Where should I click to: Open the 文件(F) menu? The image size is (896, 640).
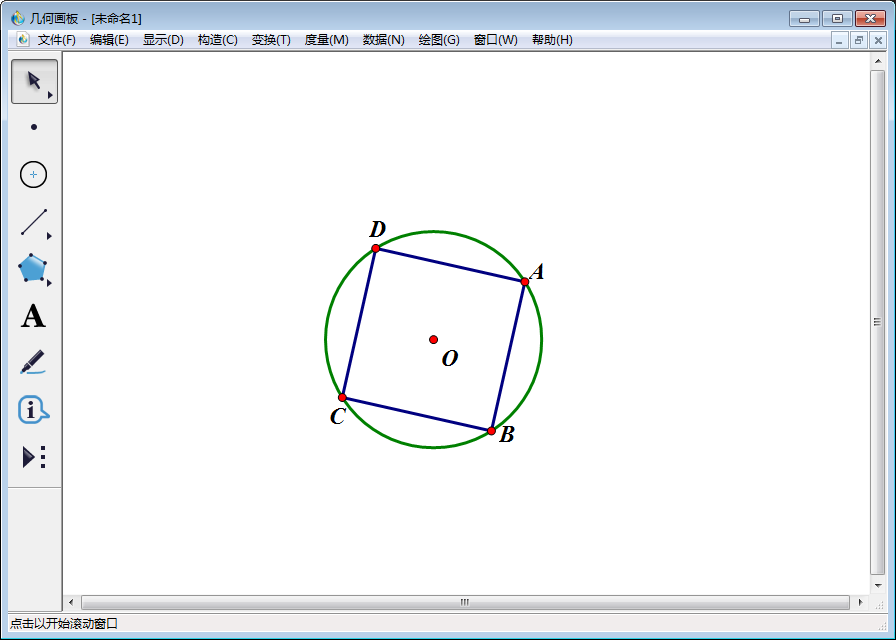[x=57, y=40]
